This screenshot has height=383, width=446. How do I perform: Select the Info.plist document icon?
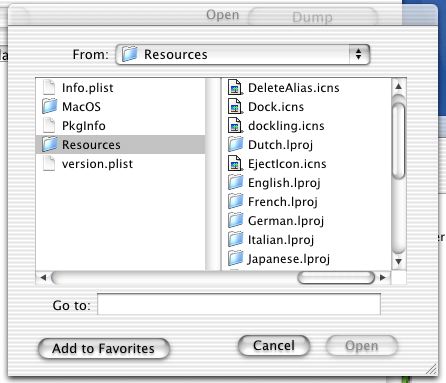(49, 87)
